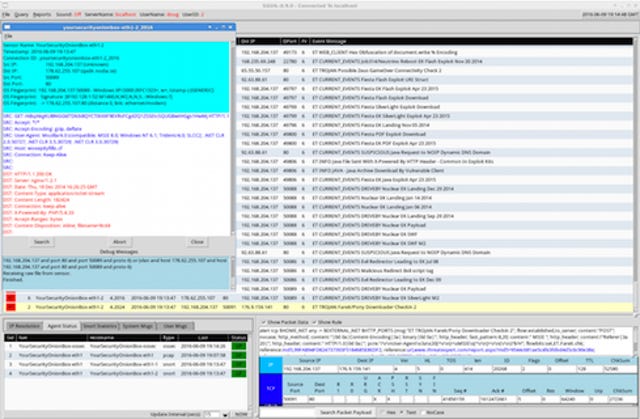This screenshot has height=419, width=640.
Task: Toggle the Show Packet Data checkbox
Action: coord(261,322)
